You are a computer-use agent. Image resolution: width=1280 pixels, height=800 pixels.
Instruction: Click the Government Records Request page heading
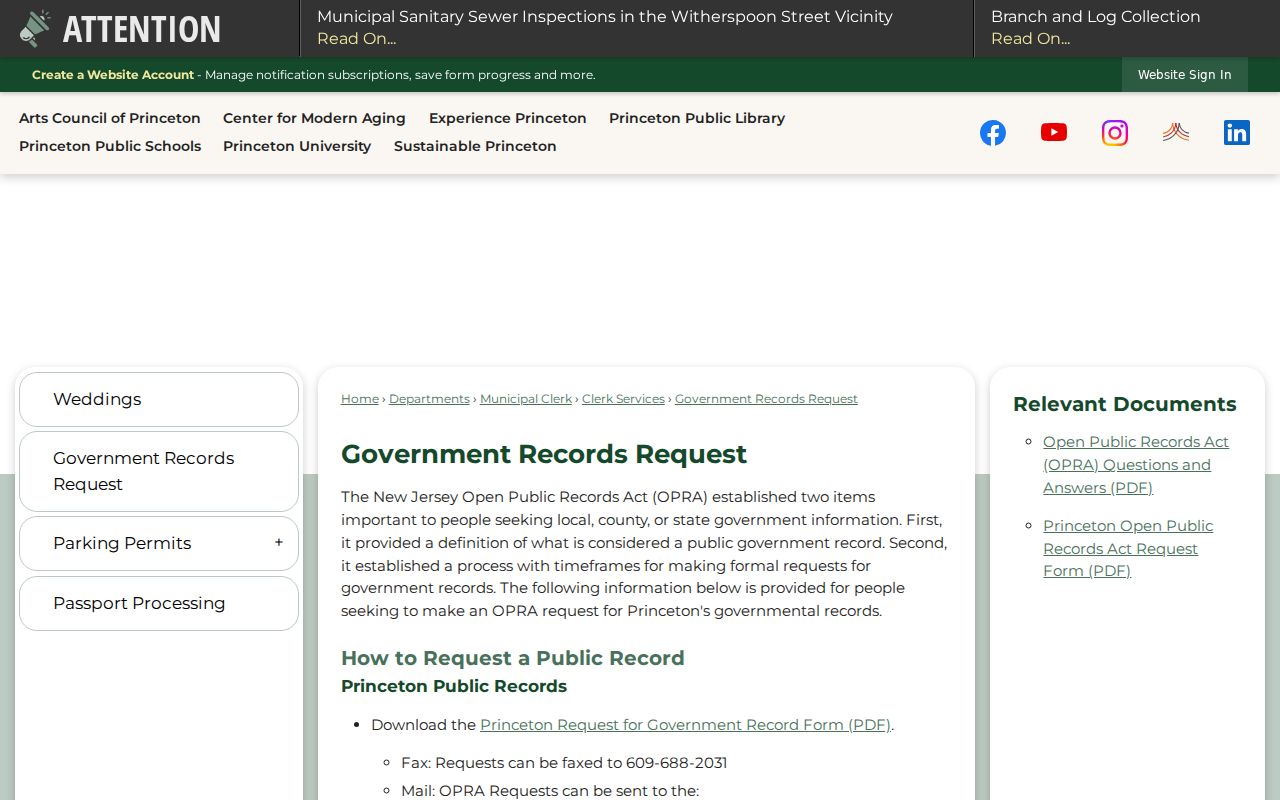(544, 454)
